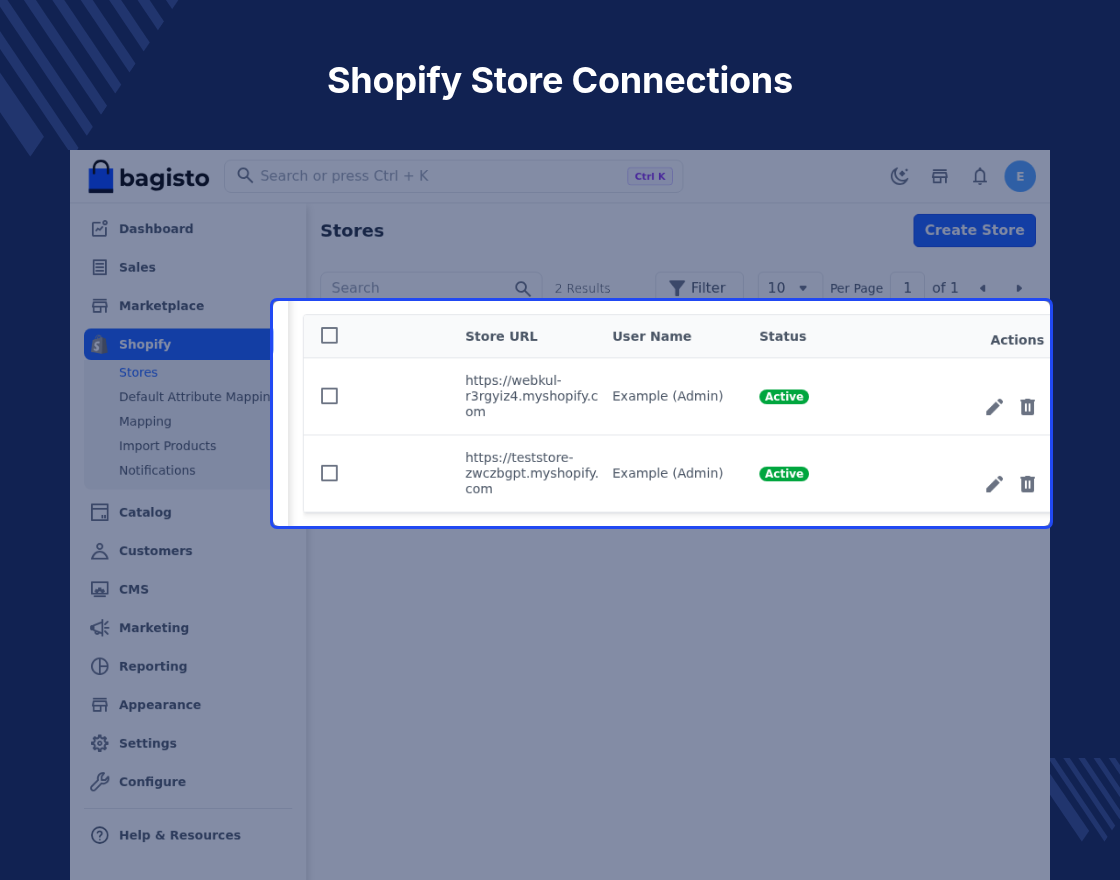Image resolution: width=1120 pixels, height=880 pixels.
Task: Go to next page arrow
Action: [x=1019, y=288]
